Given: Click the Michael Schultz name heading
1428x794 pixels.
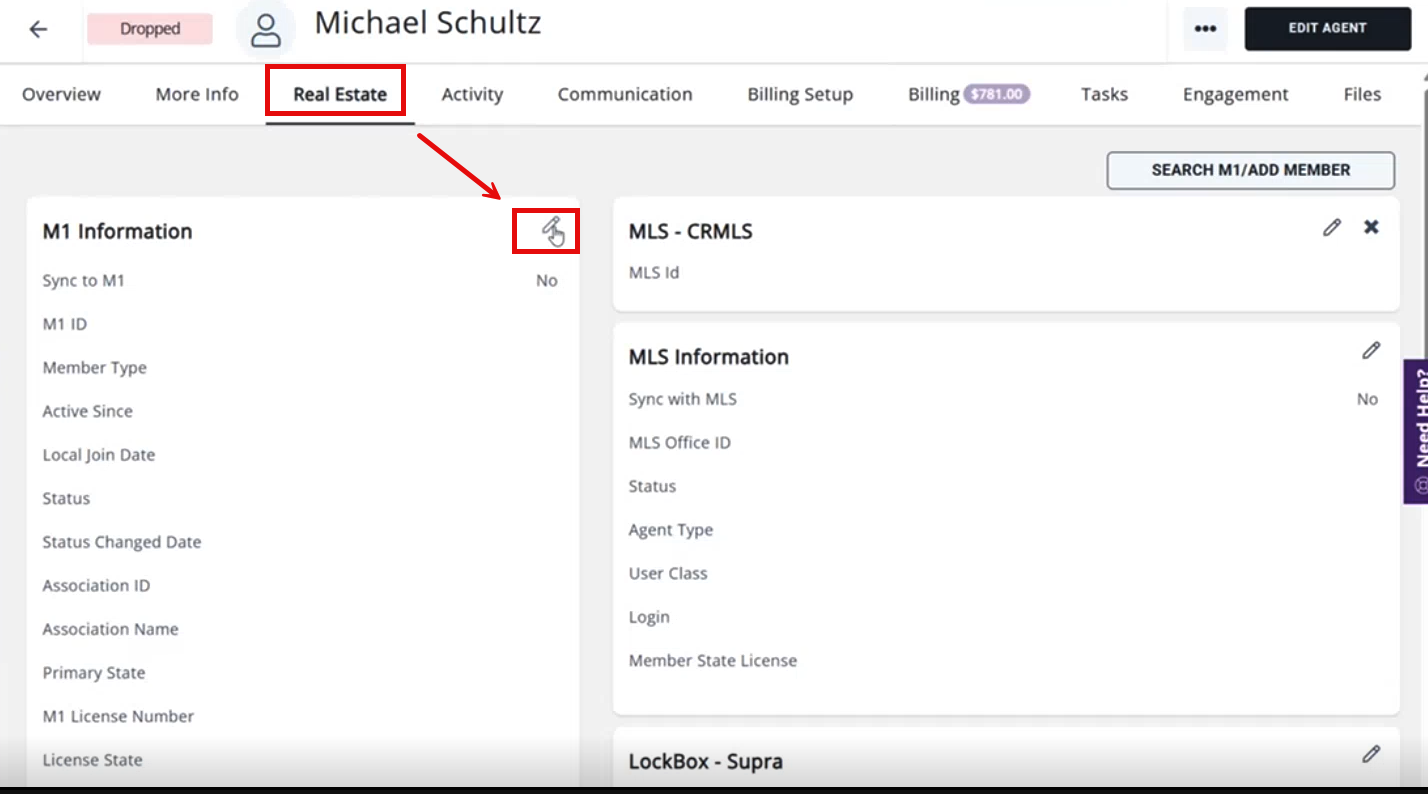Looking at the screenshot, I should (x=428, y=23).
